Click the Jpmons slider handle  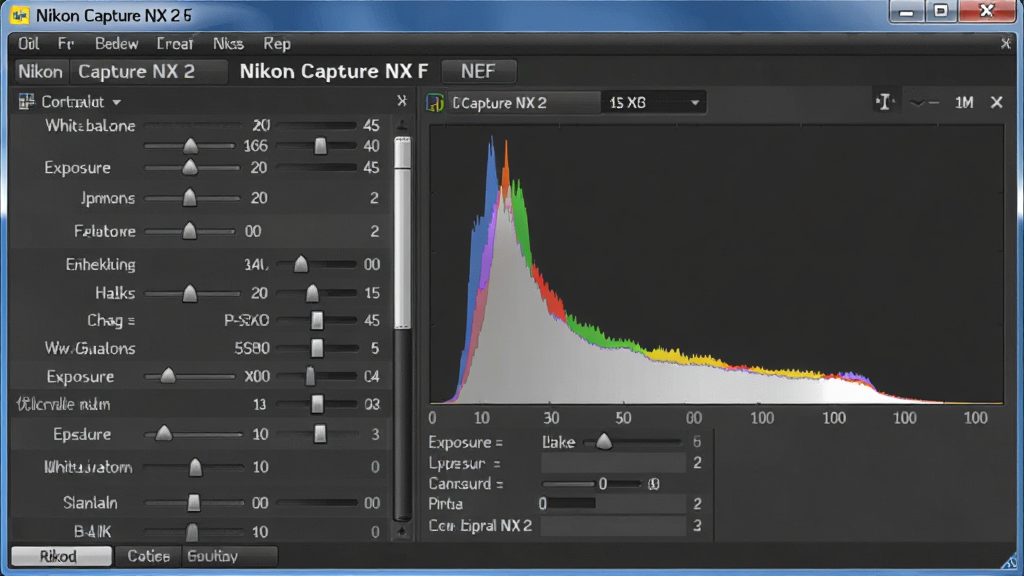pyautogui.click(x=189, y=197)
